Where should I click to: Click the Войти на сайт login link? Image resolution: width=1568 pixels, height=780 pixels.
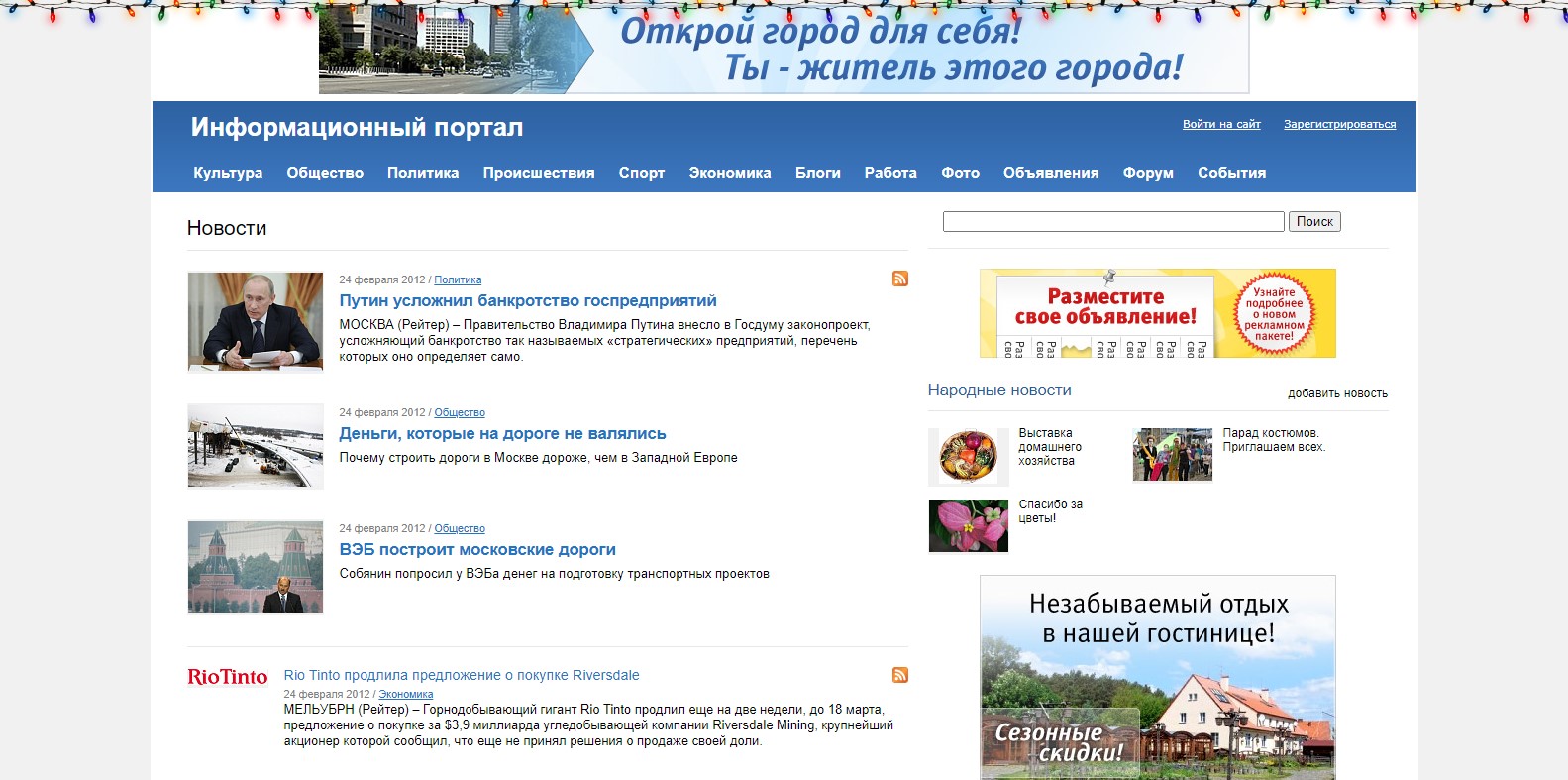(x=1221, y=124)
